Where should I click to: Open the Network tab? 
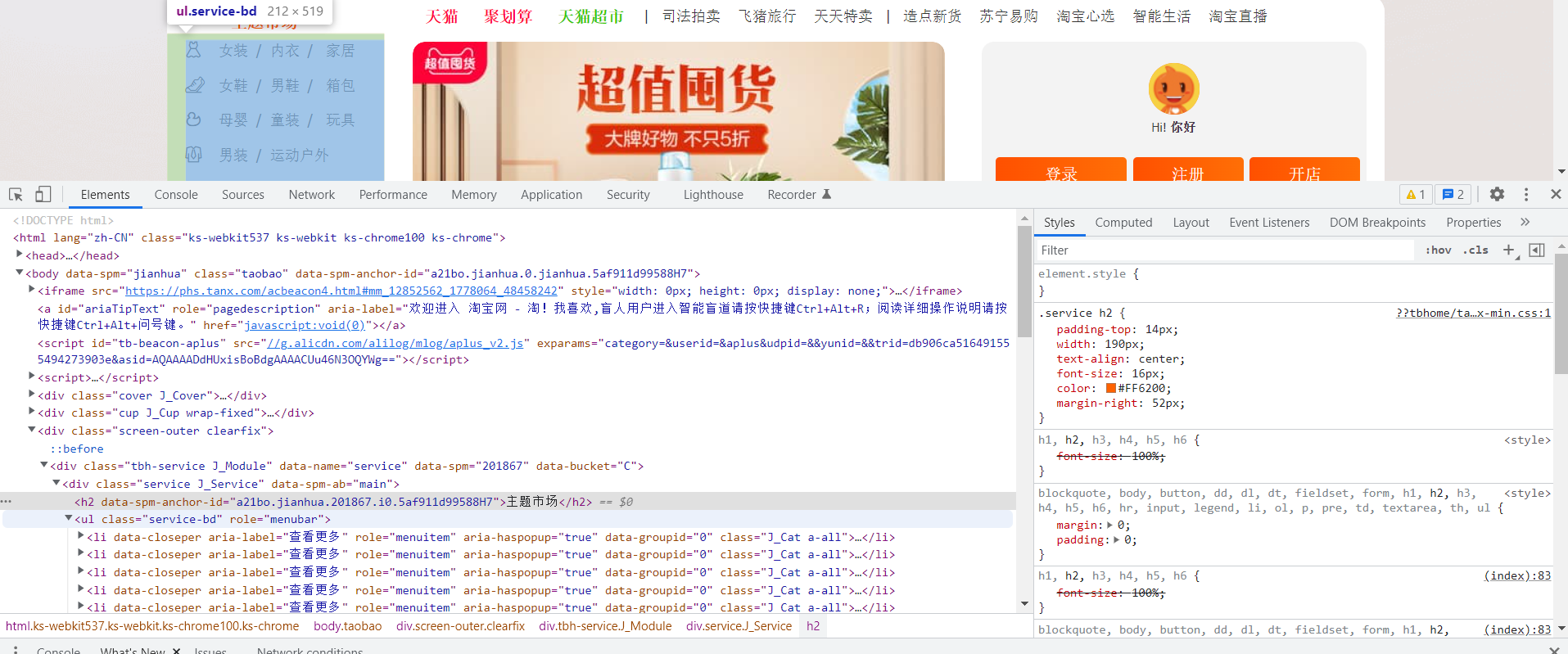coord(312,194)
